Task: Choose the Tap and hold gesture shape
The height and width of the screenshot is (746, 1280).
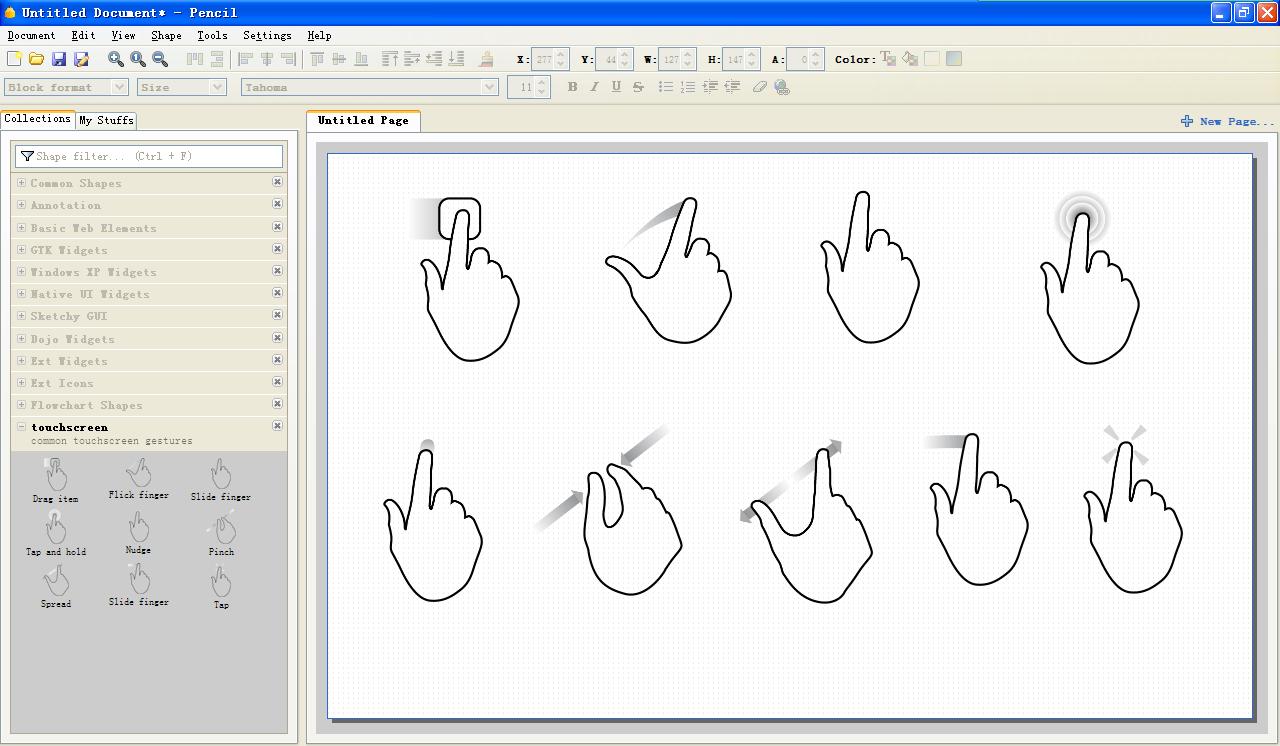Action: click(55, 527)
